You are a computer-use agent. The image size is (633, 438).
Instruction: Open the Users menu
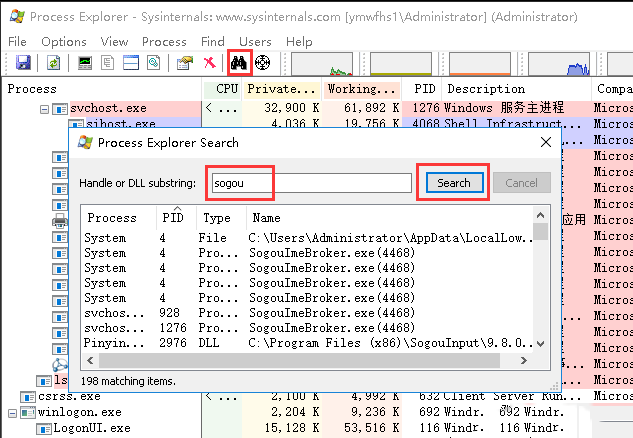click(255, 42)
